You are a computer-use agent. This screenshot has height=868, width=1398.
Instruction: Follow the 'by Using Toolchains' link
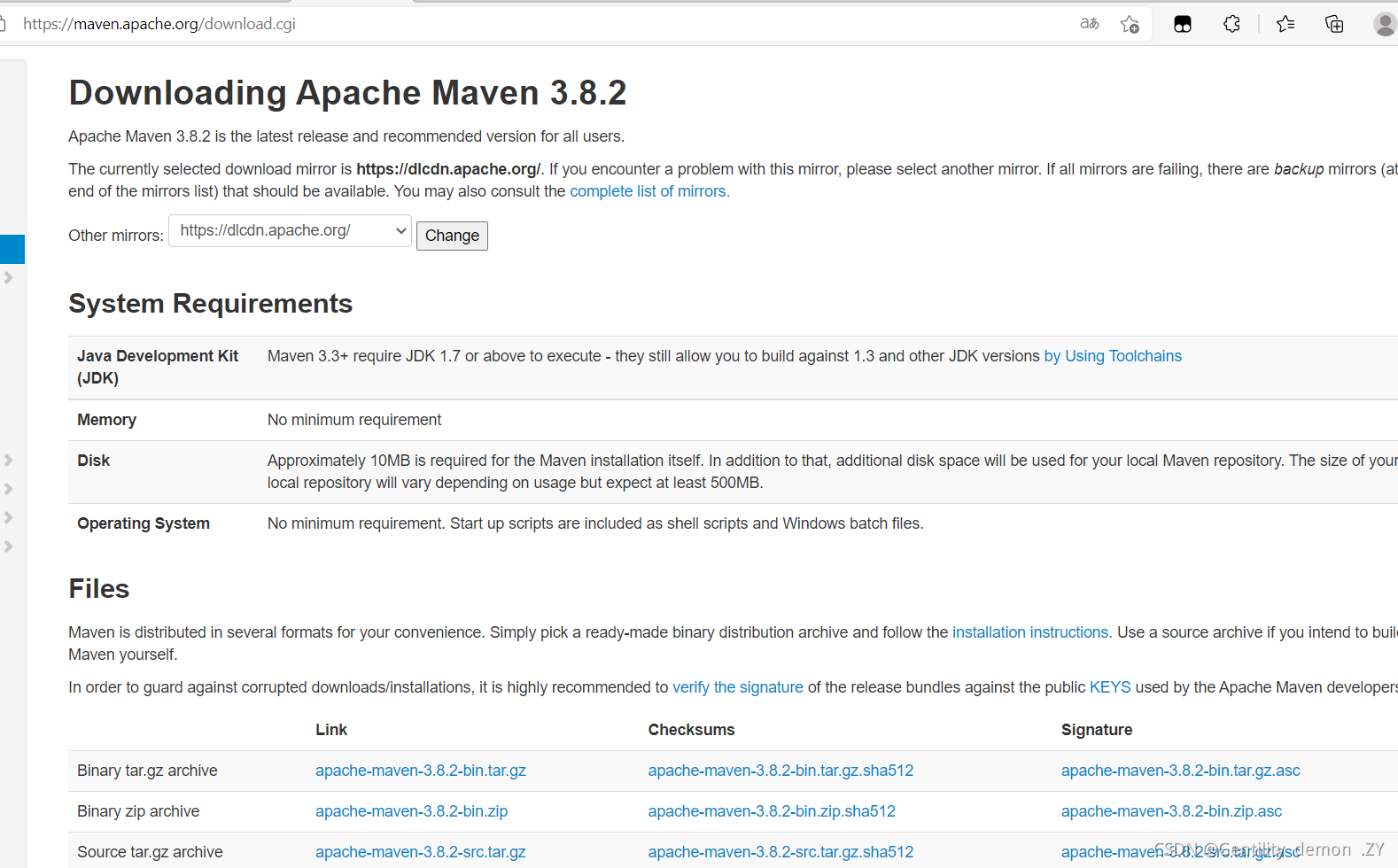point(1113,356)
